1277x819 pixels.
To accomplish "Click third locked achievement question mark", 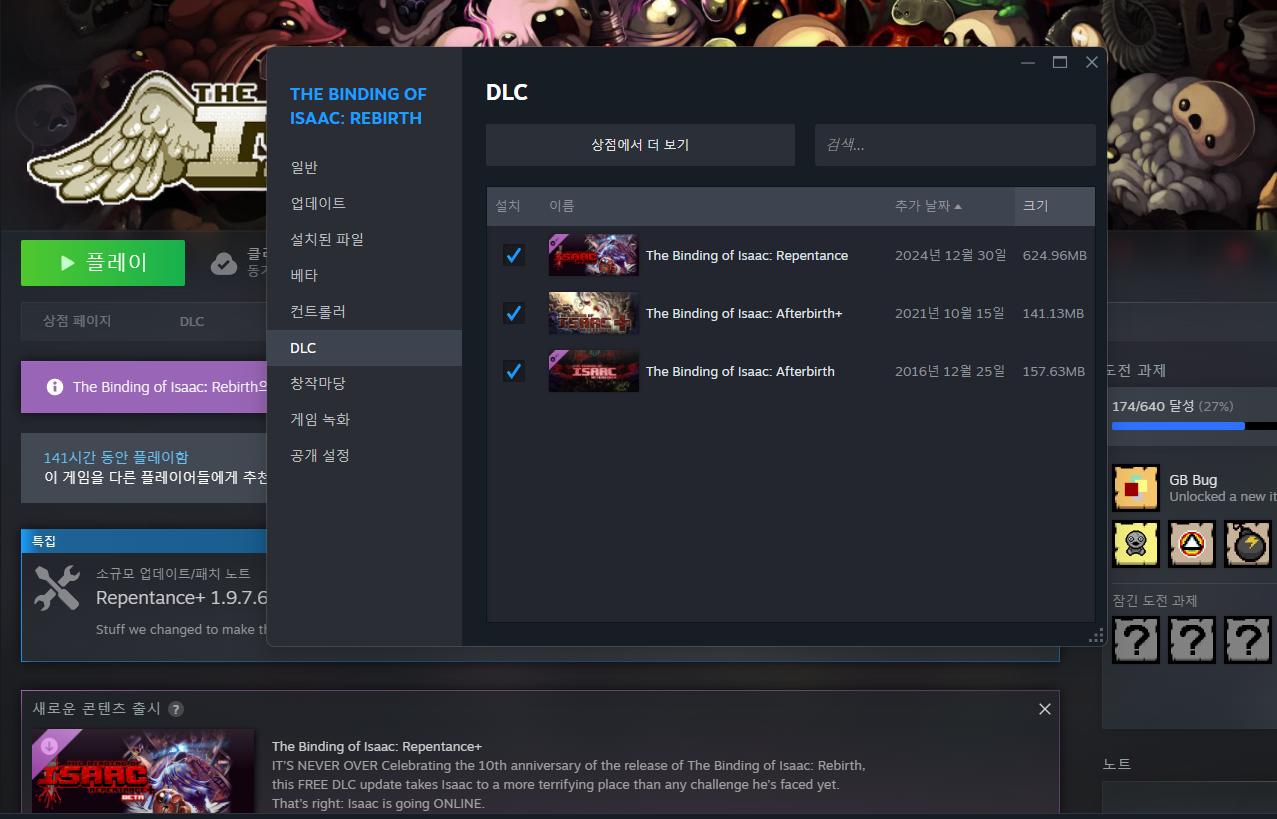I will click(x=1248, y=640).
